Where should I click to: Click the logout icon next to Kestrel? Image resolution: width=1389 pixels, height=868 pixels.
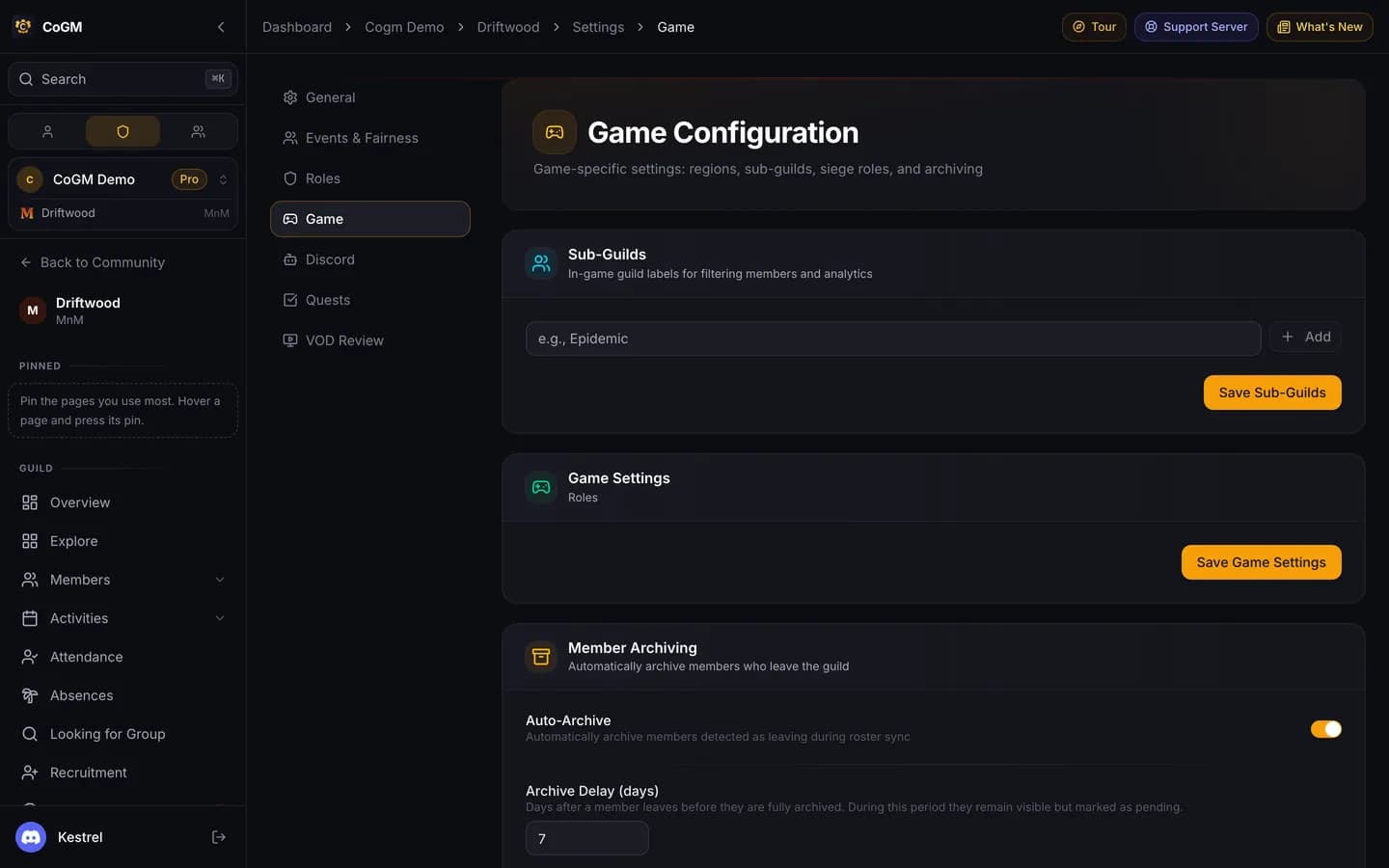tap(219, 837)
